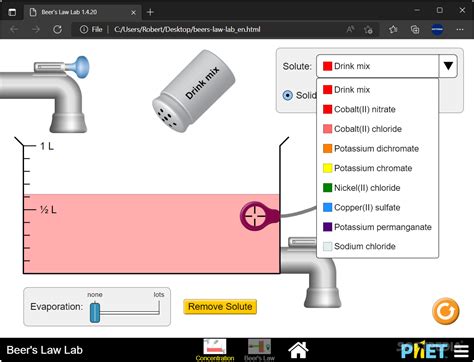
Task: Choose Cobalt(II) chloride solute
Action: click(x=377, y=129)
